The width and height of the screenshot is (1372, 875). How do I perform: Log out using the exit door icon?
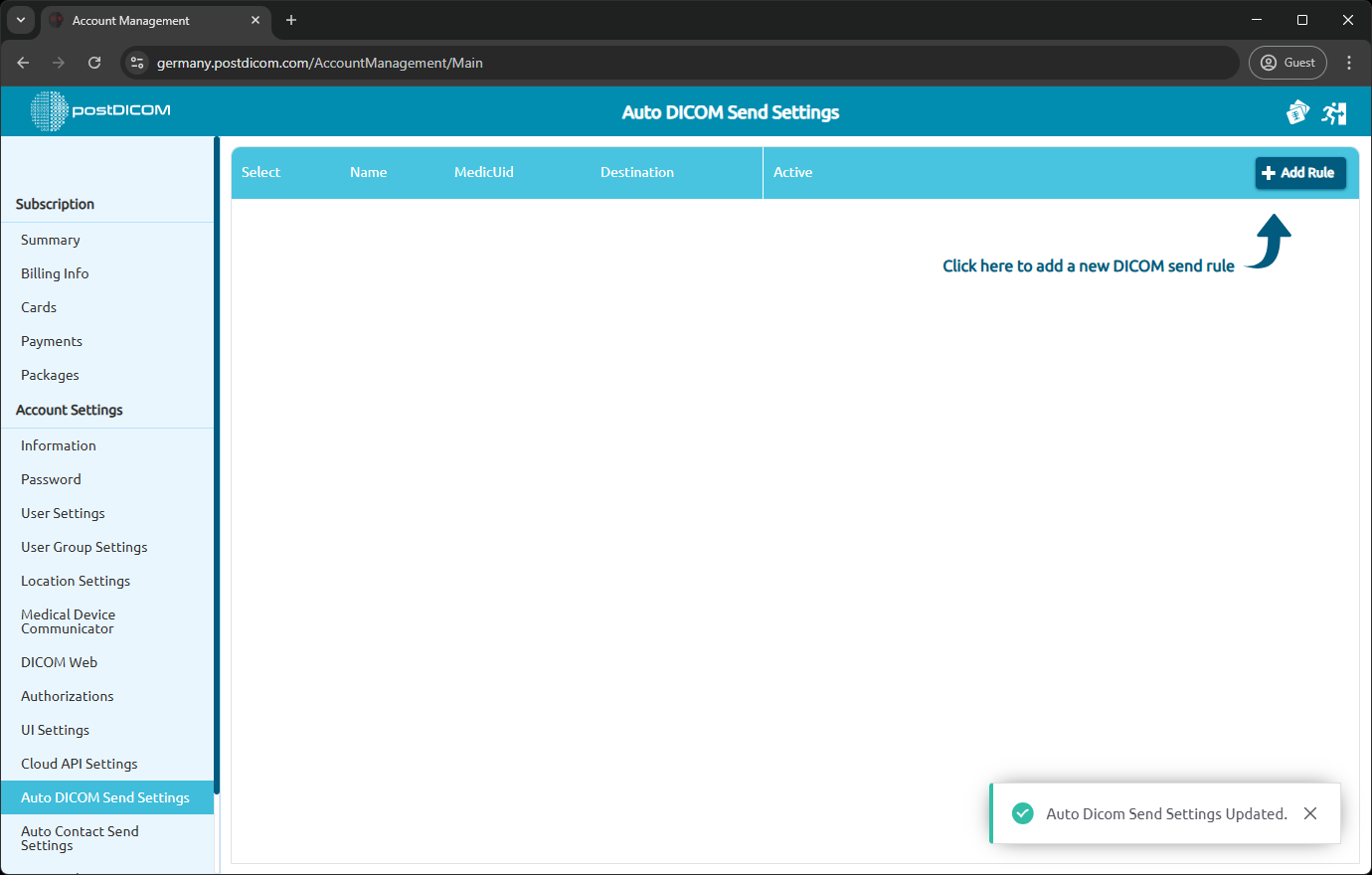1334,111
